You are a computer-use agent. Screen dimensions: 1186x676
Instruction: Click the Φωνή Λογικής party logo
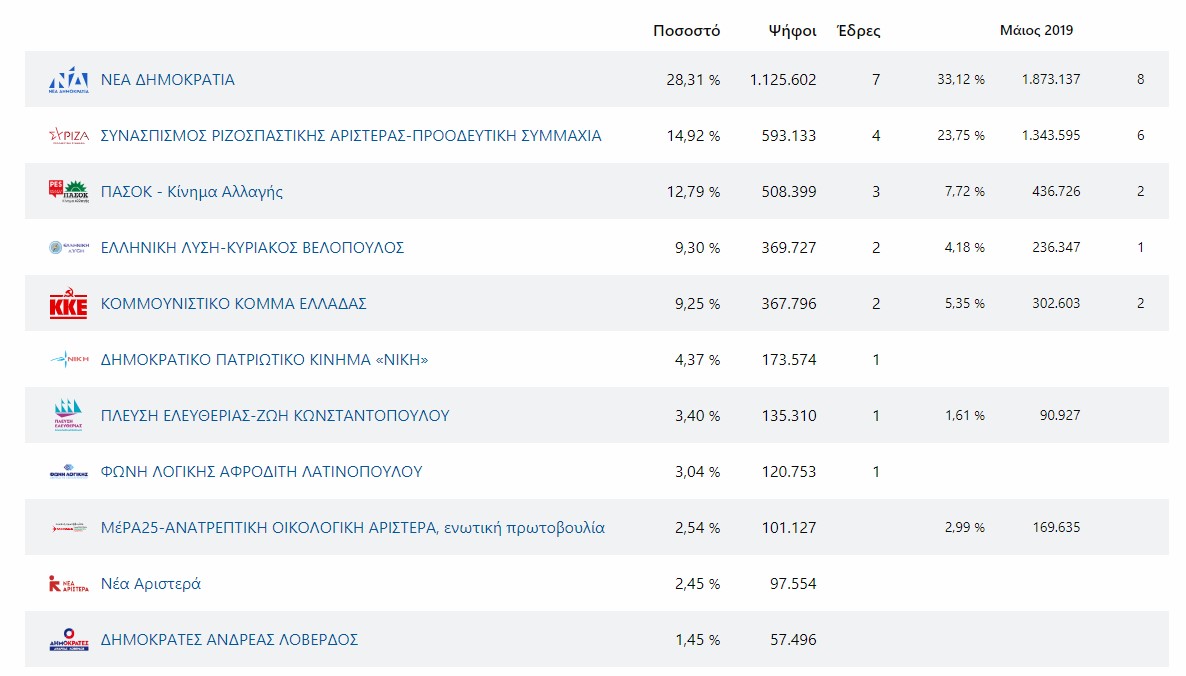(x=69, y=472)
